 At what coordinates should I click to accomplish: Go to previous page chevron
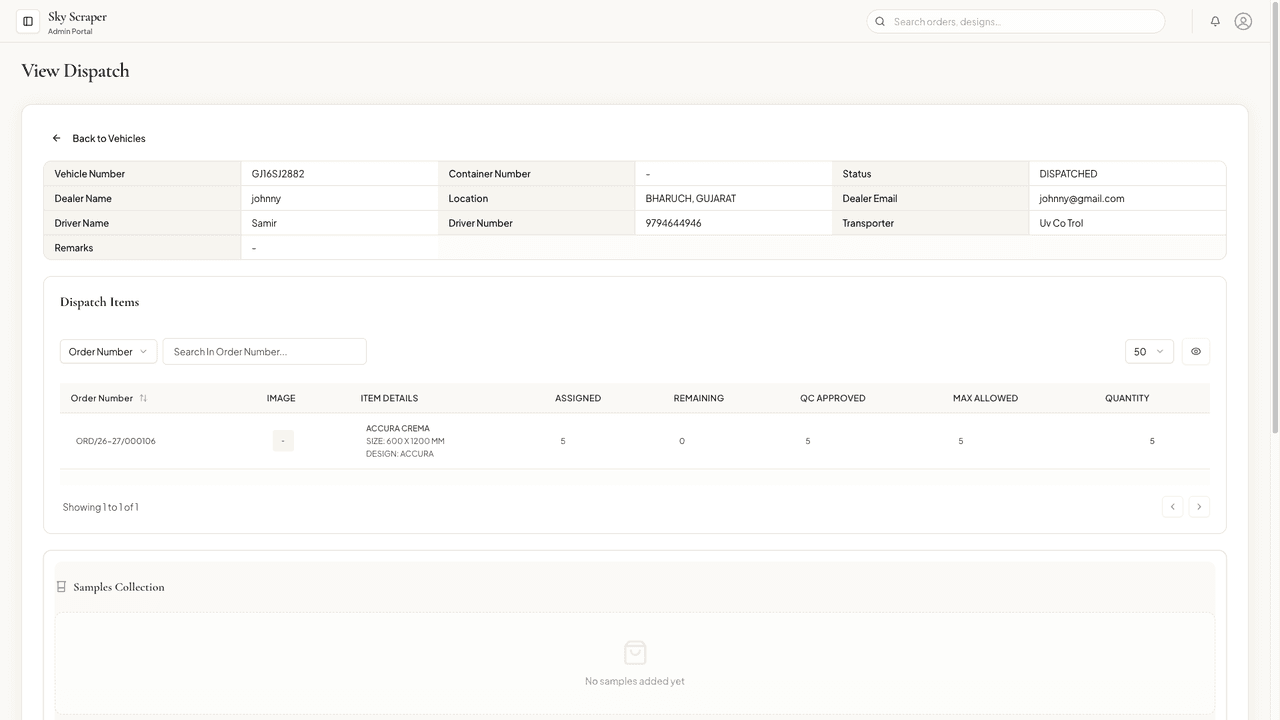pos(1173,507)
